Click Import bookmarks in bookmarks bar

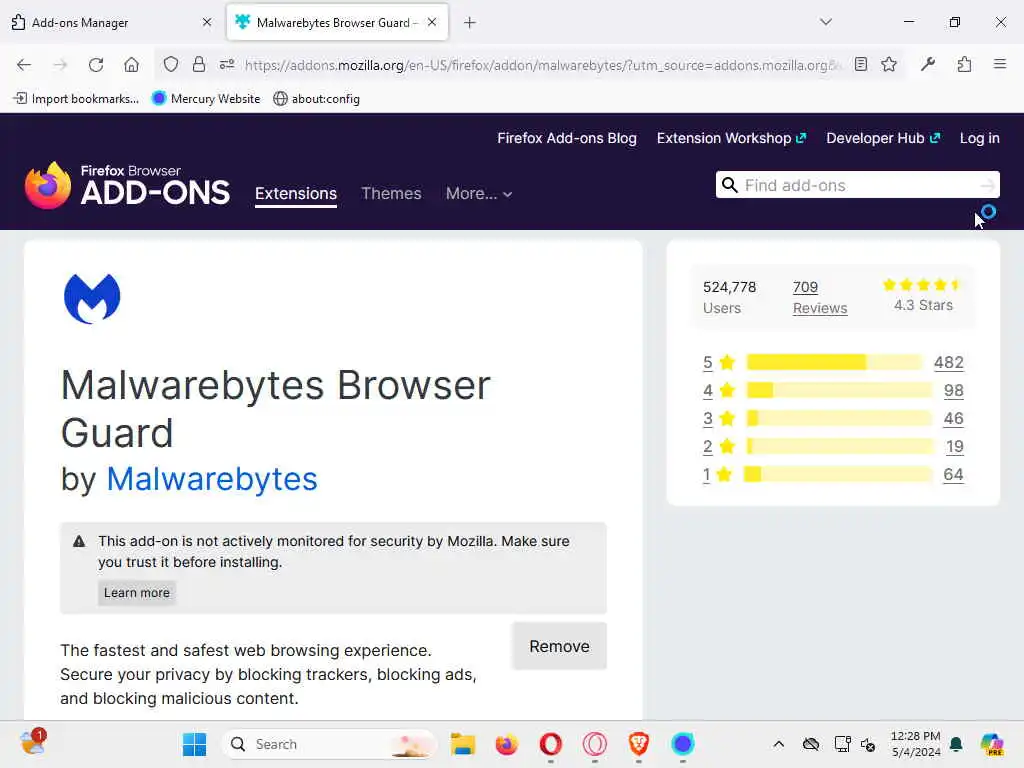coord(76,99)
